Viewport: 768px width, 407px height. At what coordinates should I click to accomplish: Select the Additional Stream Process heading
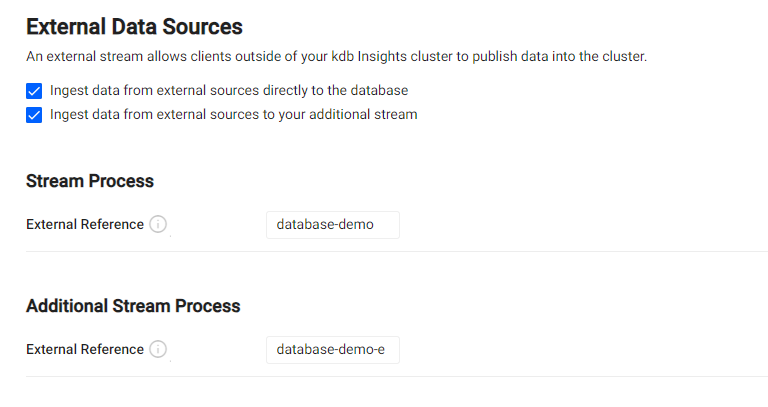click(x=133, y=306)
